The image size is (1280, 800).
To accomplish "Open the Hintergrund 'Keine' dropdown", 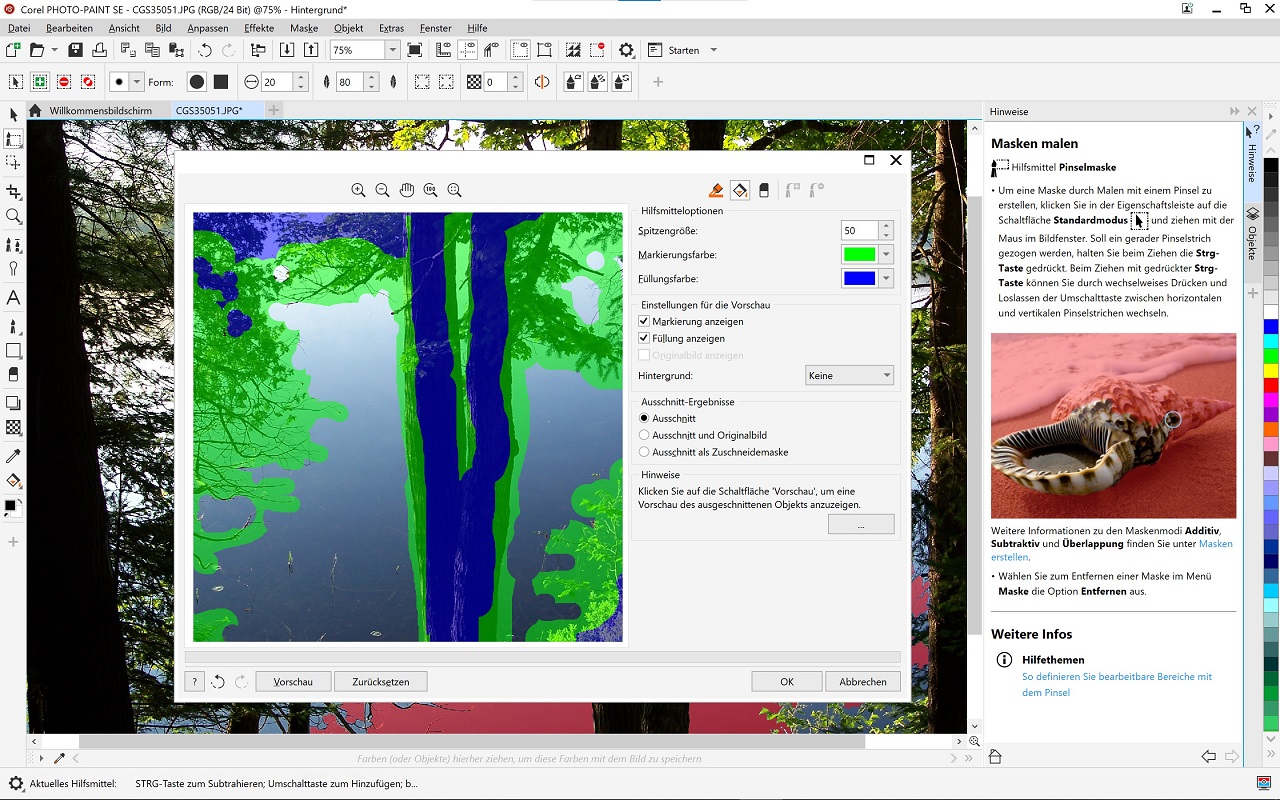I will click(x=849, y=376).
